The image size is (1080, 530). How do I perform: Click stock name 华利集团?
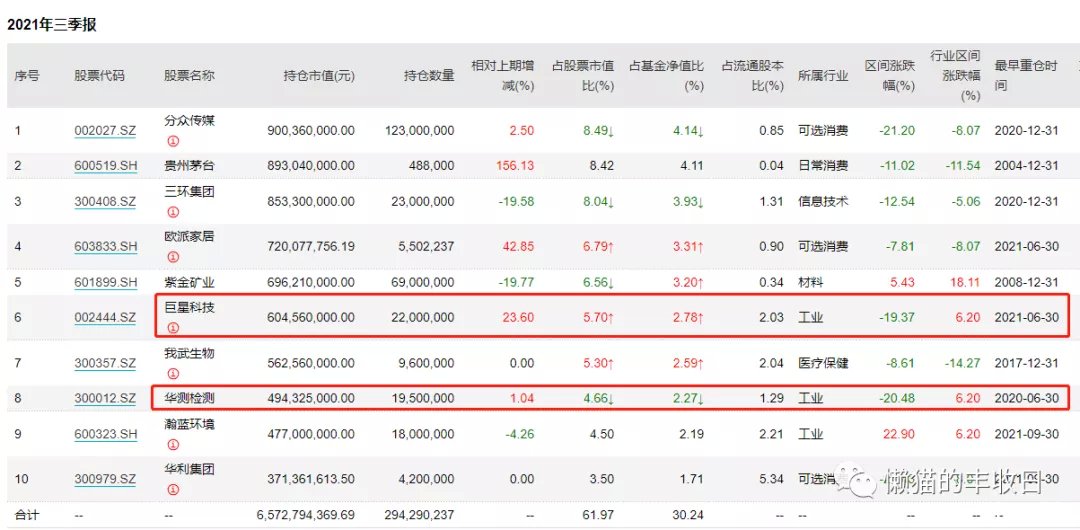189,469
